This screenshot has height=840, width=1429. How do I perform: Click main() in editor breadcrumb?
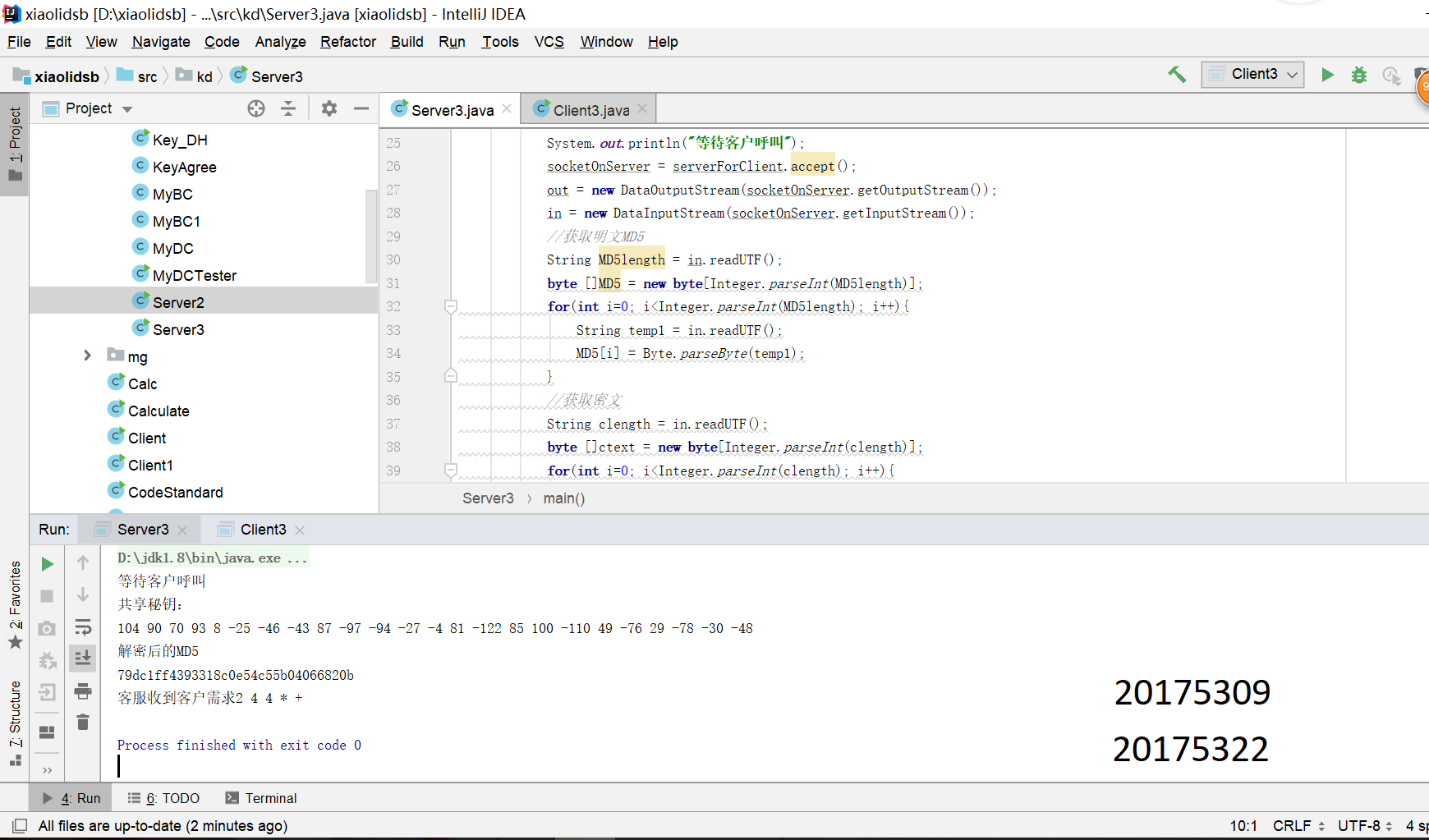coord(564,498)
